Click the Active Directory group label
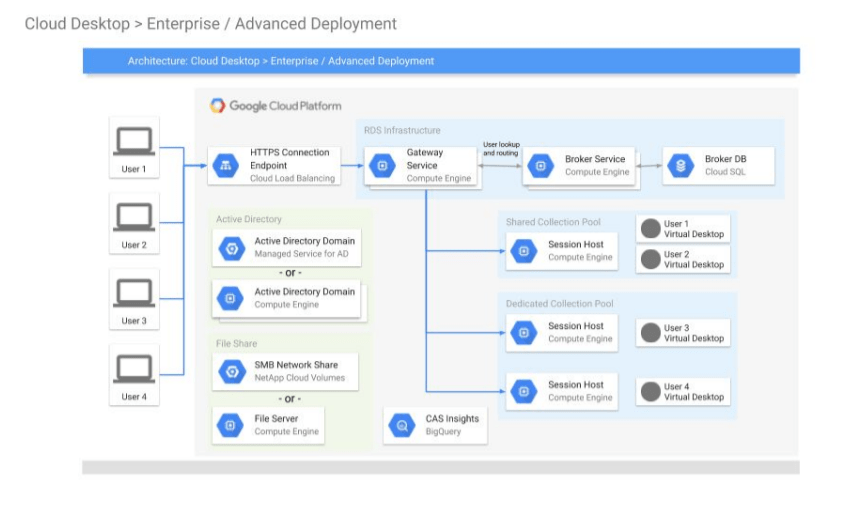Image resolution: width=860 pixels, height=519 pixels. pos(248,219)
